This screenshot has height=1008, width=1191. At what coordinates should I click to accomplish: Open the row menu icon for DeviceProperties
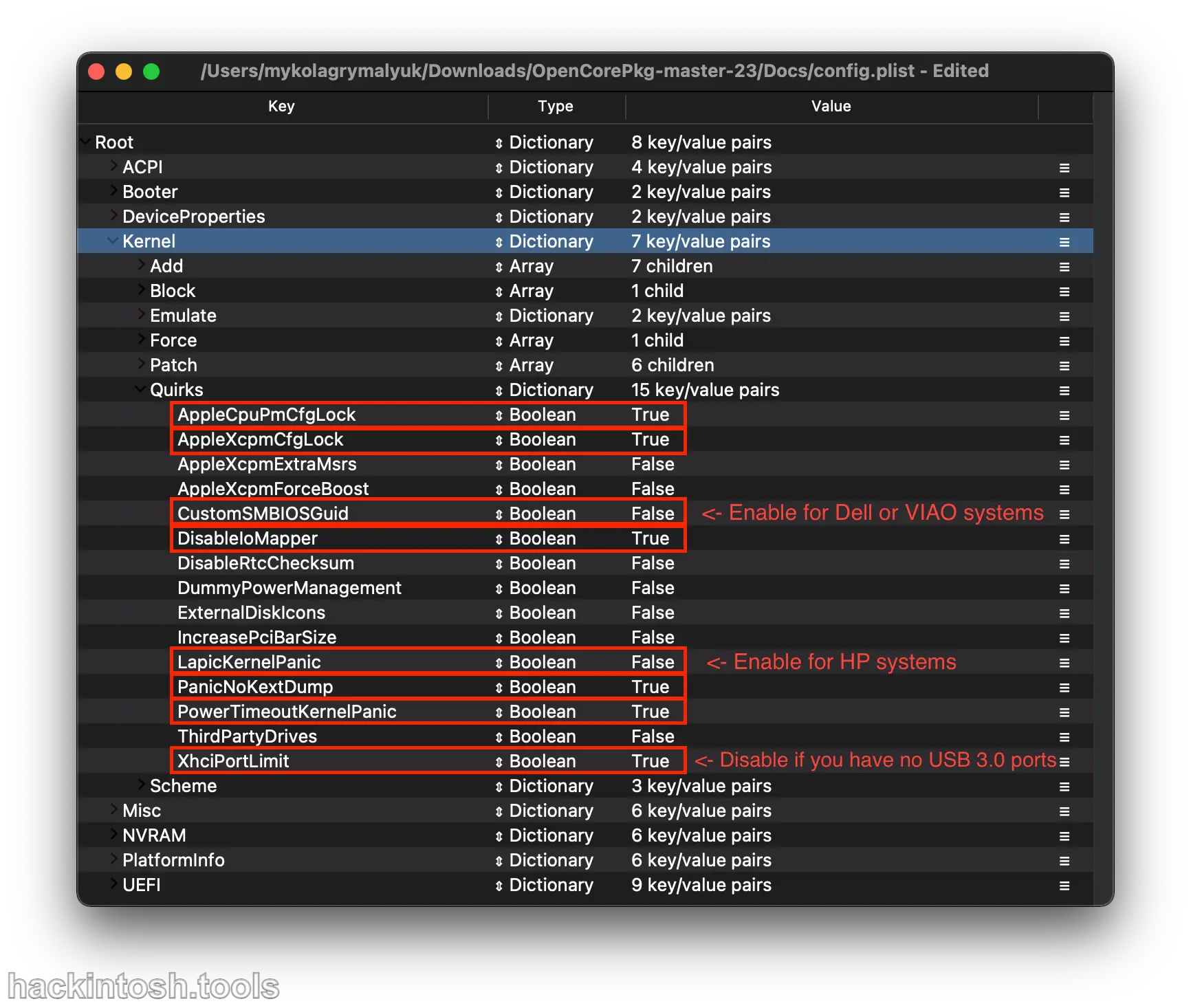[1064, 217]
